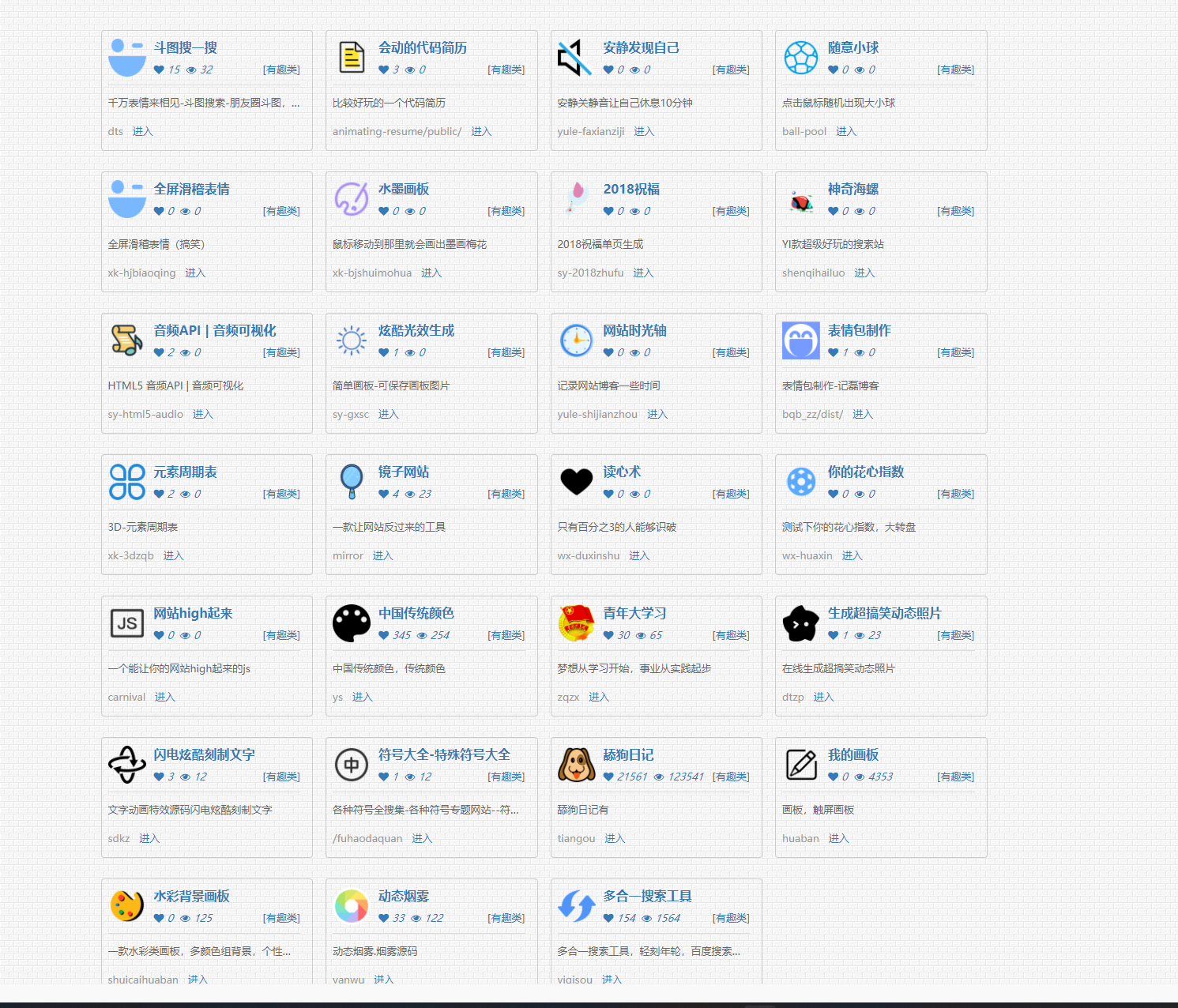Like the 青年大学习 card via heart icon
1178x1008 pixels.
(x=608, y=635)
